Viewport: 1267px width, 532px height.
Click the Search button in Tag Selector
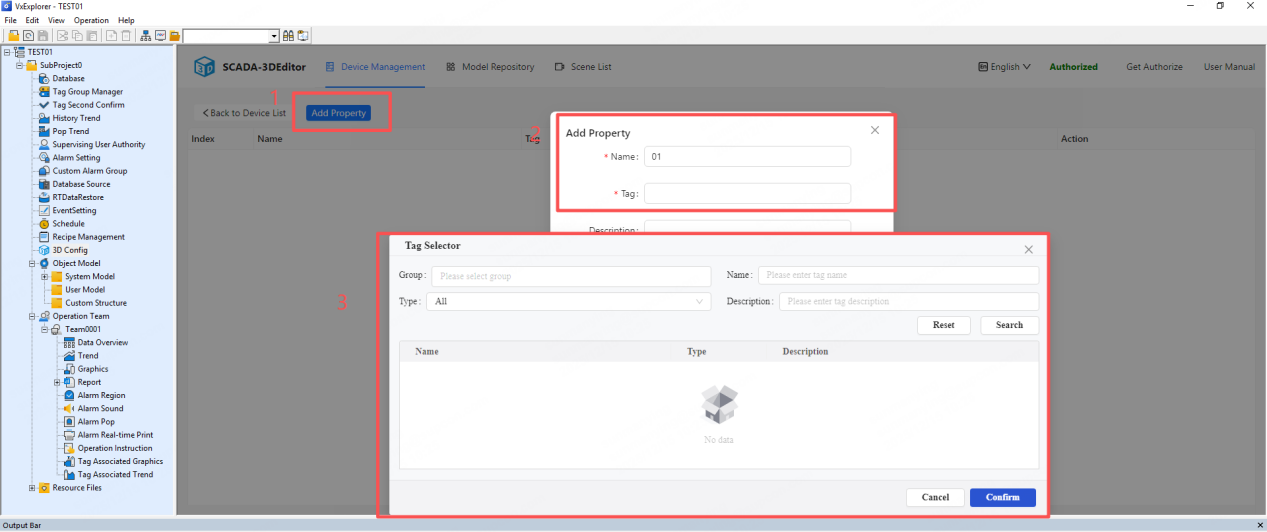(x=1009, y=325)
